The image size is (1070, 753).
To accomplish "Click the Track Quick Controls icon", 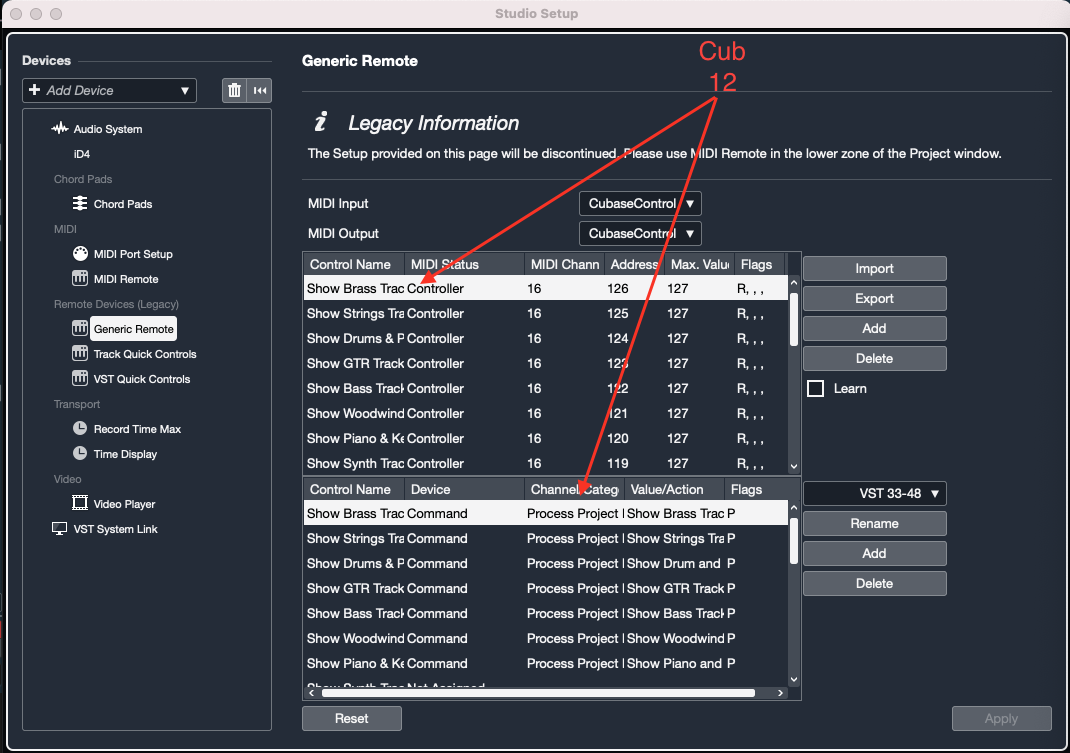I will (x=80, y=354).
